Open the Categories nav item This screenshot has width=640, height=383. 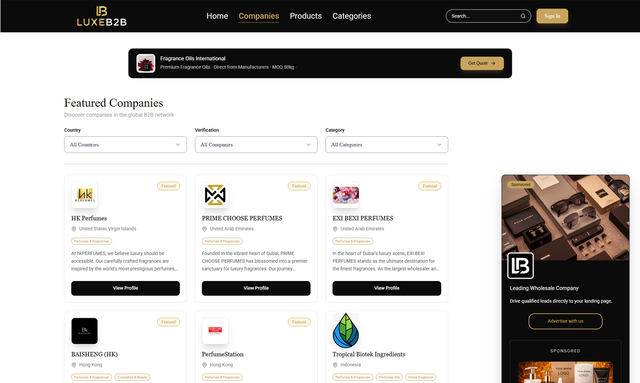pos(351,16)
